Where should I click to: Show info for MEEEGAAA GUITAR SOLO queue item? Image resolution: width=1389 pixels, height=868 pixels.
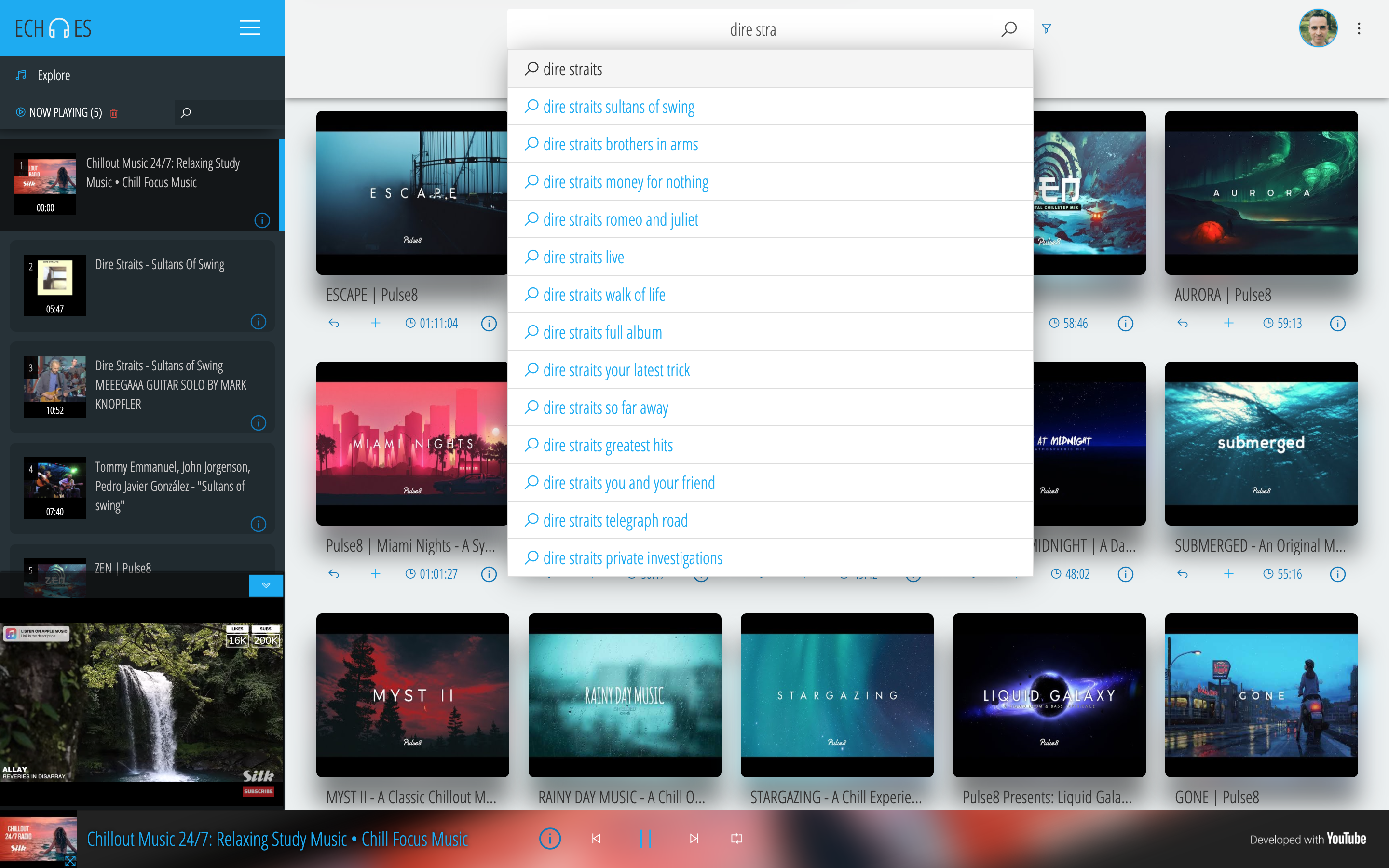(259, 423)
